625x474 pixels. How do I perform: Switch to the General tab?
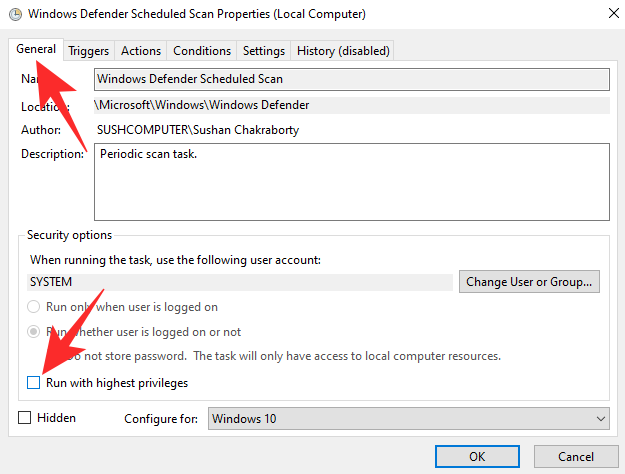36,49
